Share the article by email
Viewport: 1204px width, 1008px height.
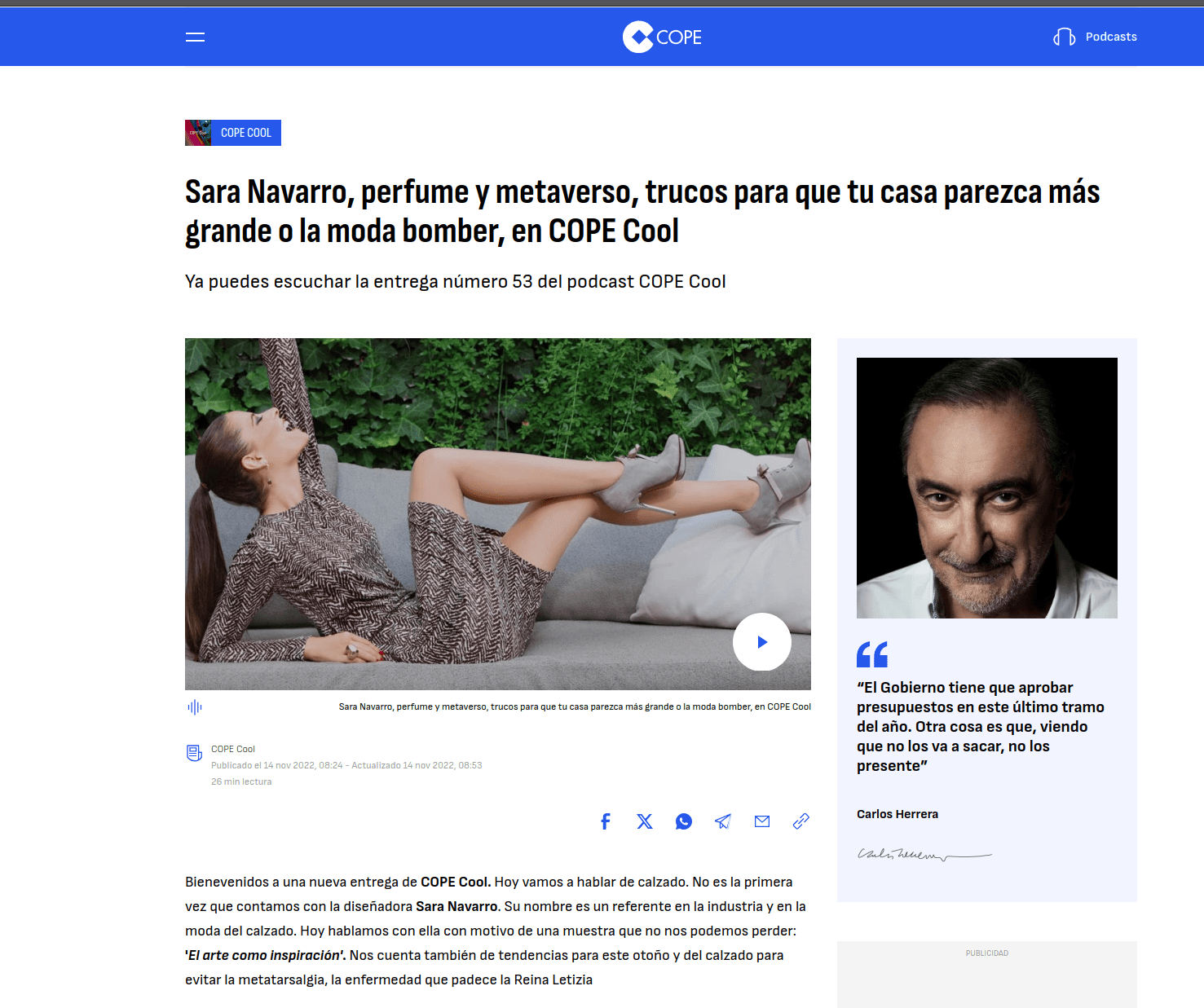(762, 821)
